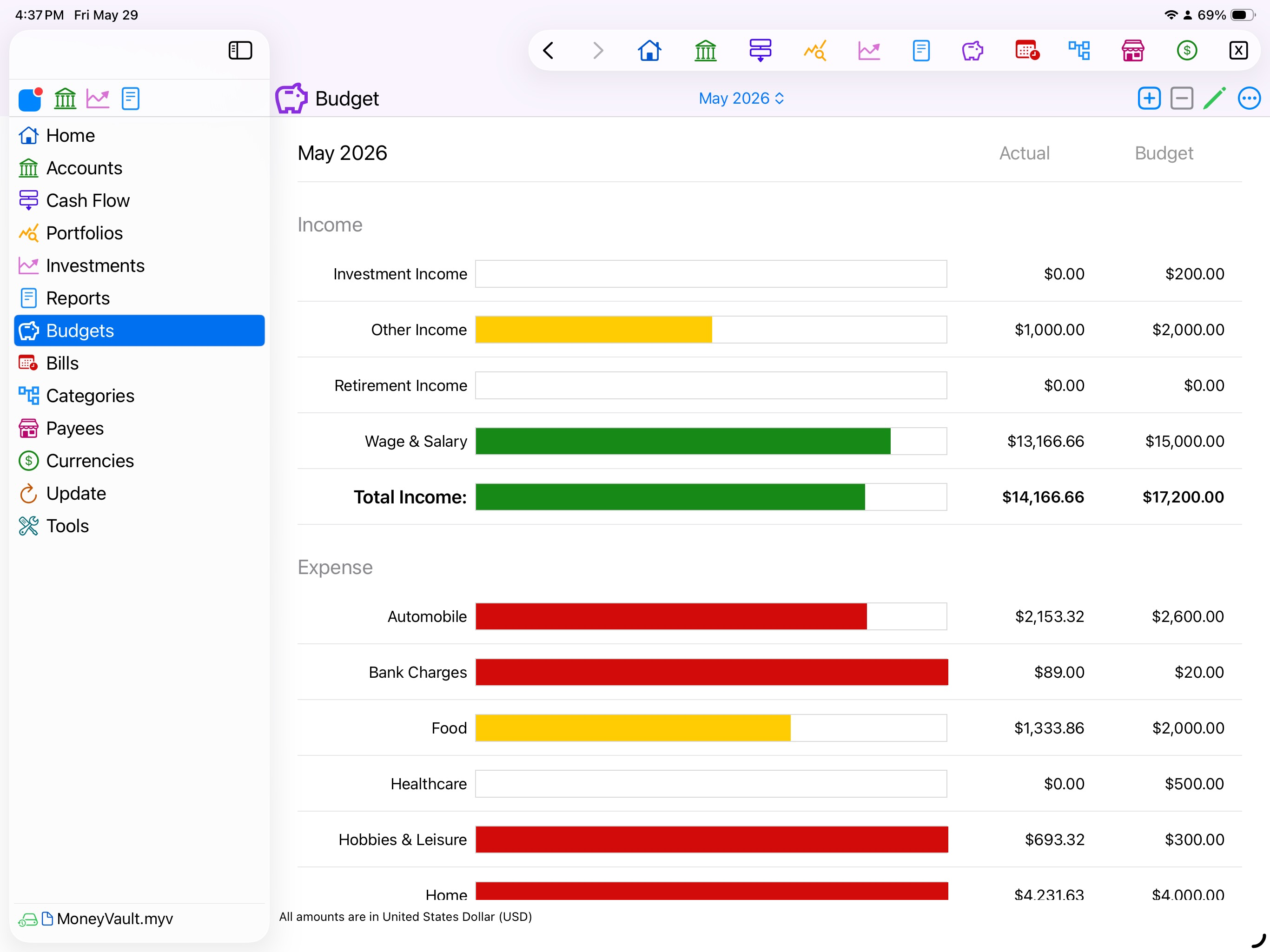The height and width of the screenshot is (952, 1270).
Task: Go forward with the right chevron
Action: 598,51
